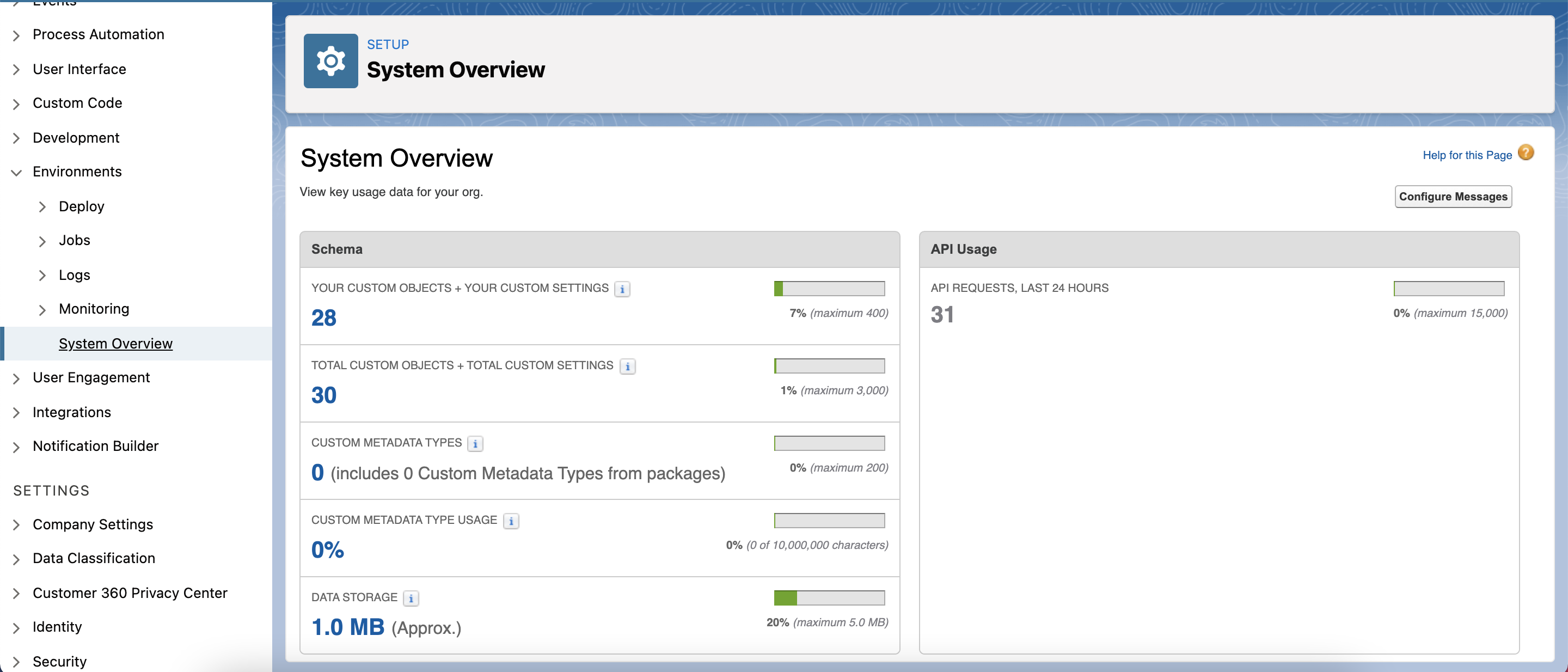The width and height of the screenshot is (1568, 672).
Task: Click the Data Storage usage progress bar
Action: [829, 598]
